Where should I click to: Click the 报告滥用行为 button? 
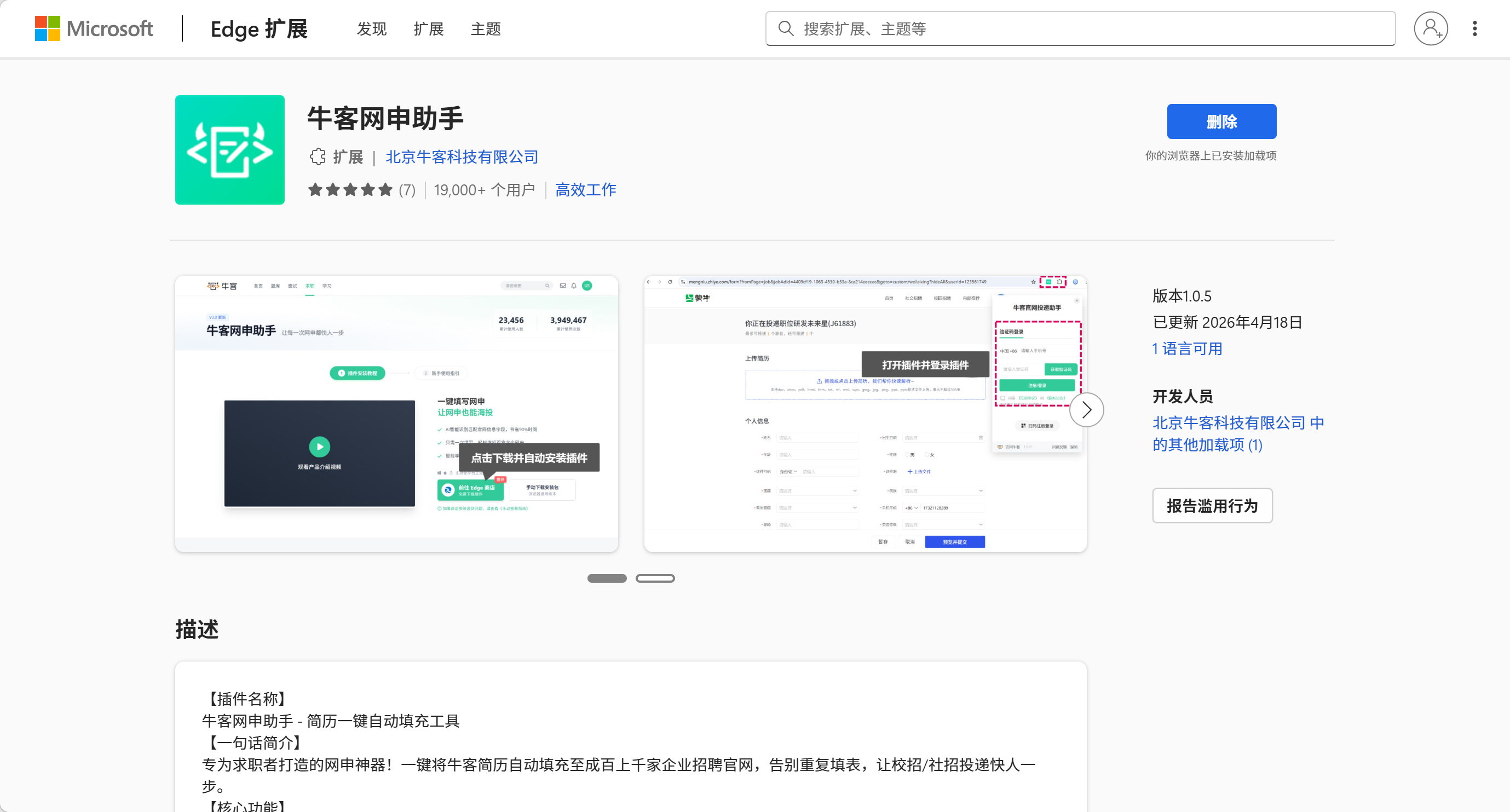pos(1212,506)
